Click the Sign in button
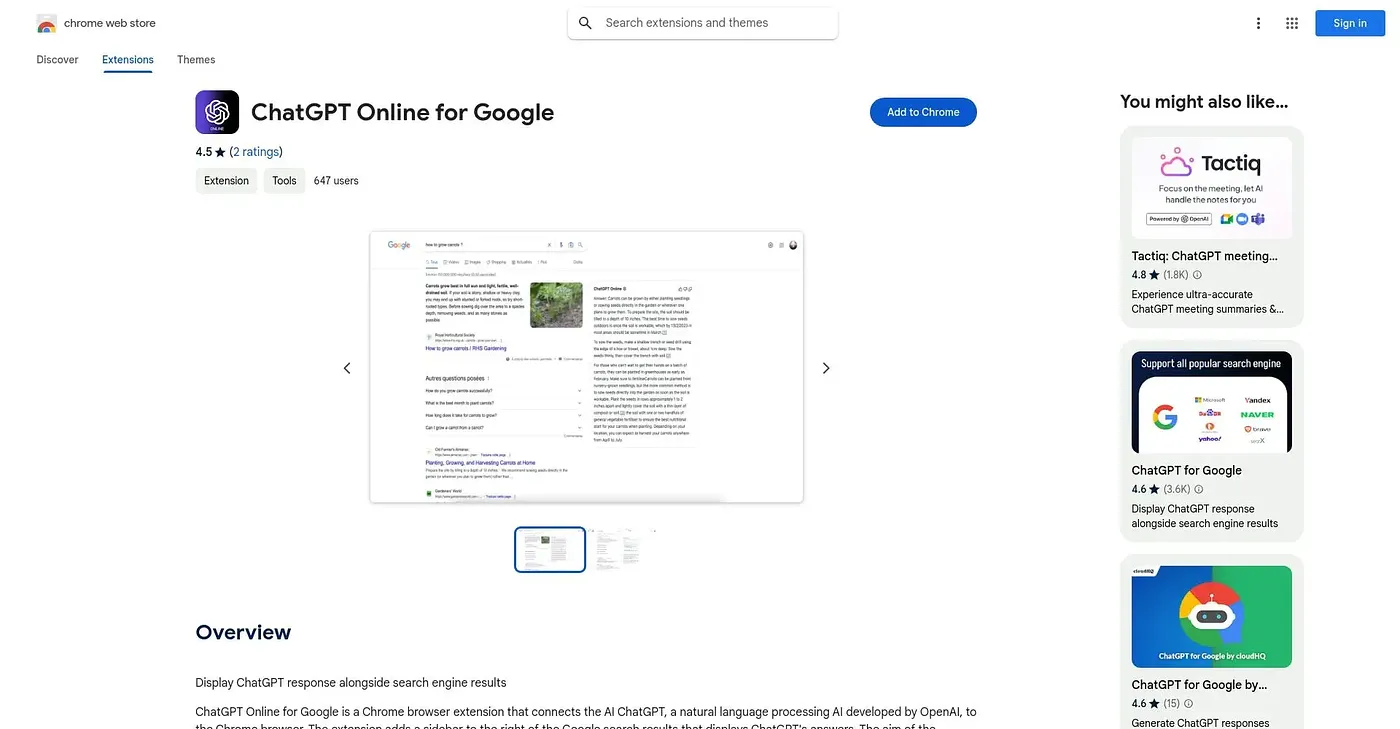Viewport: 1400px width, 729px height. (1350, 23)
